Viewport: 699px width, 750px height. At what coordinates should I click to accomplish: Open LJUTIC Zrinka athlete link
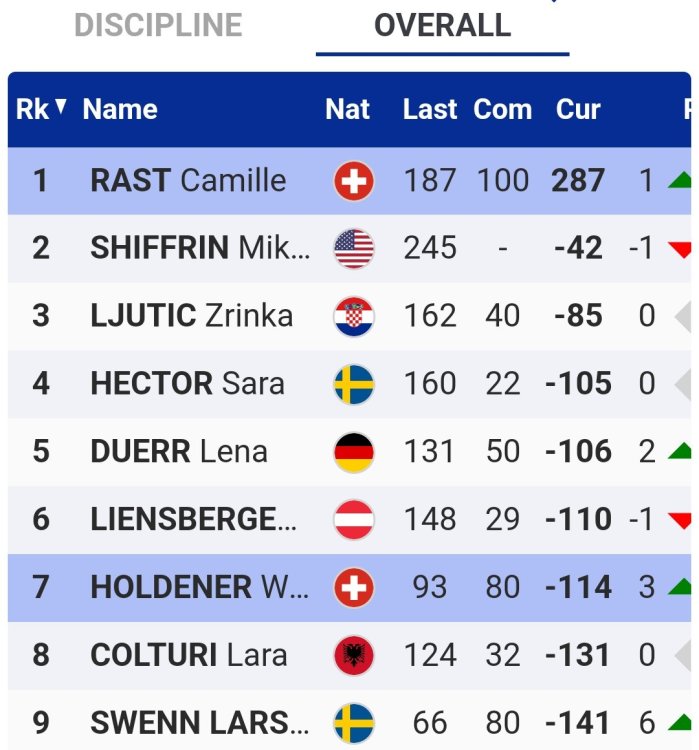point(191,317)
